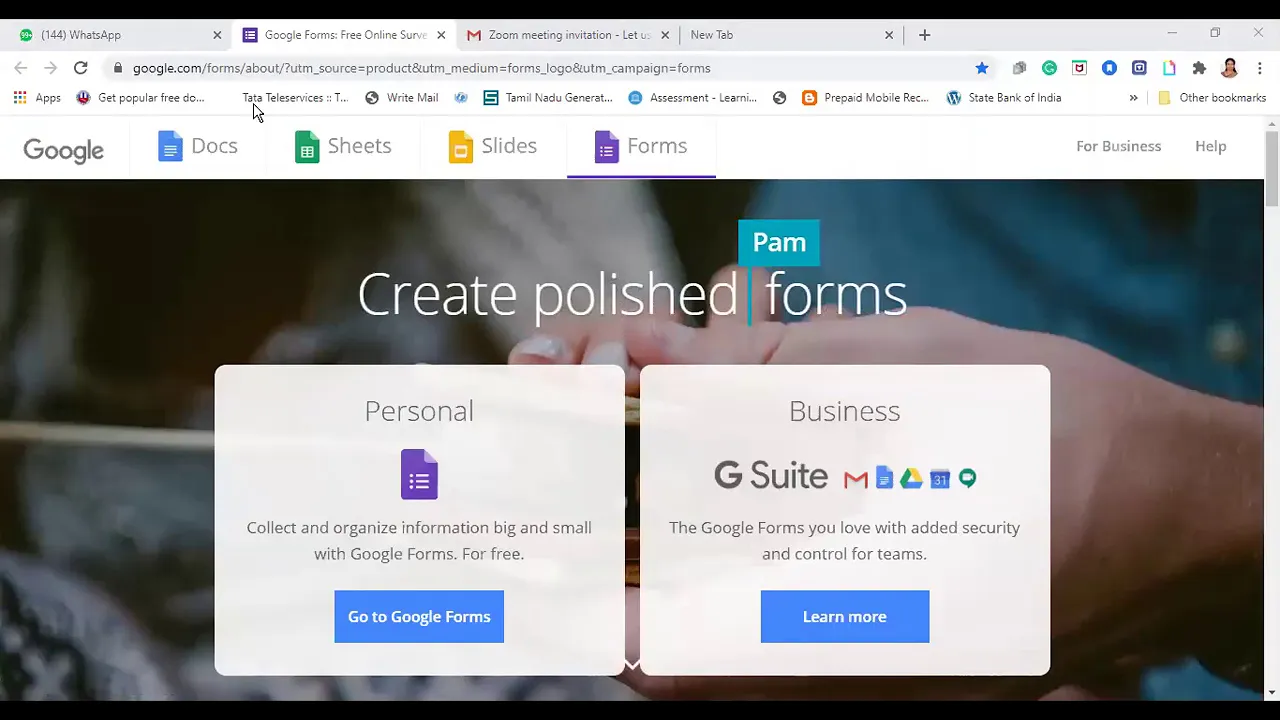1280x720 pixels.
Task: Click the Gmail icon in the Business card
Action: (x=855, y=479)
